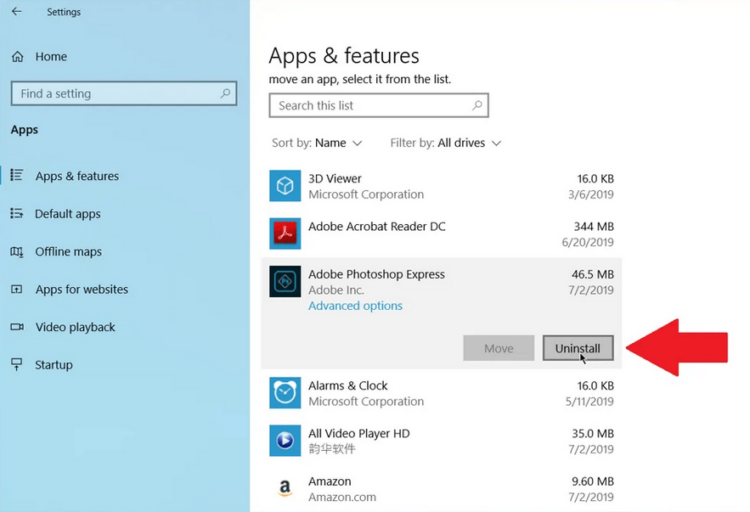Click the 9.60 MB size value
Screen dimensions: 750x512
pyautogui.click(x=593, y=481)
